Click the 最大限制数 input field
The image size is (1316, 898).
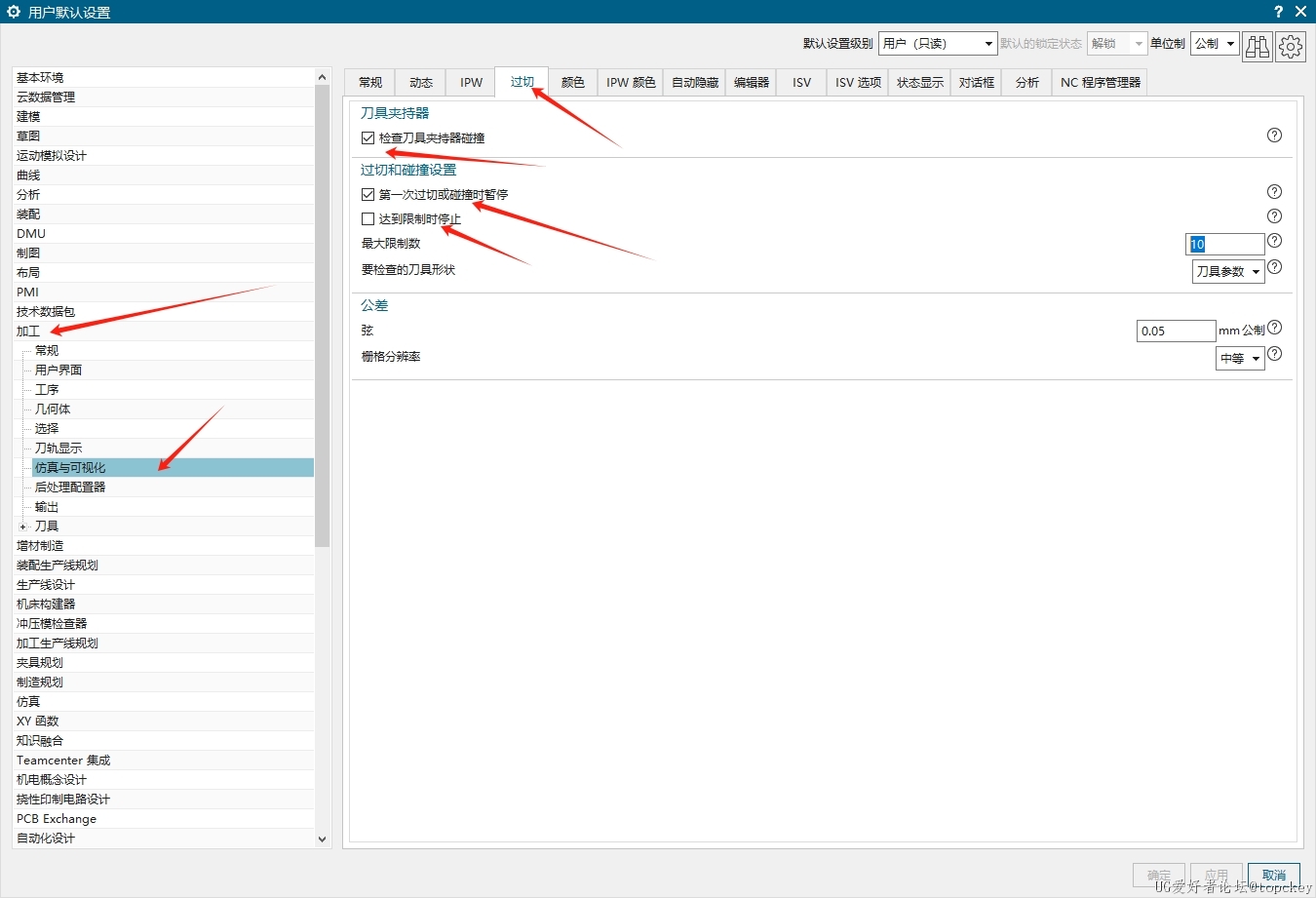[1225, 244]
